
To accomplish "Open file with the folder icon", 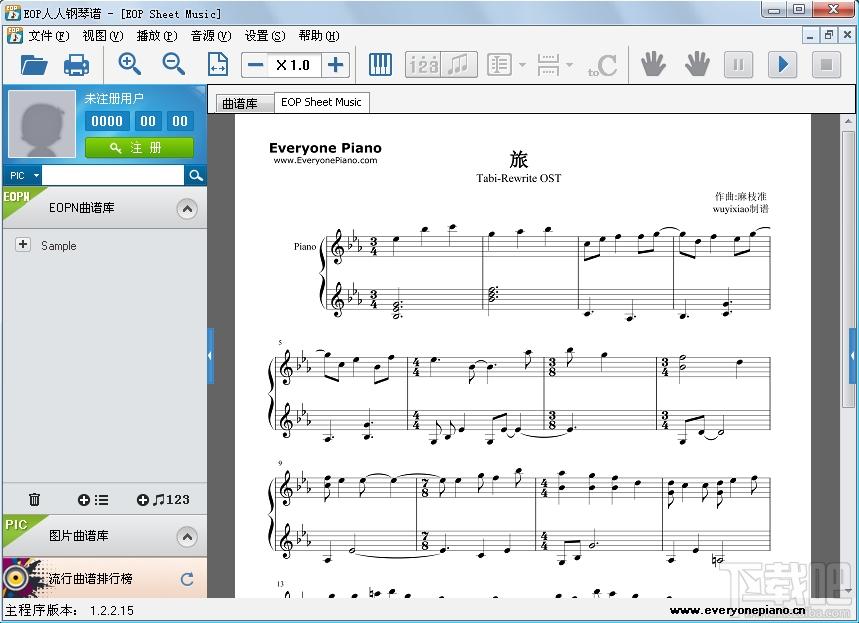I will click(34, 65).
